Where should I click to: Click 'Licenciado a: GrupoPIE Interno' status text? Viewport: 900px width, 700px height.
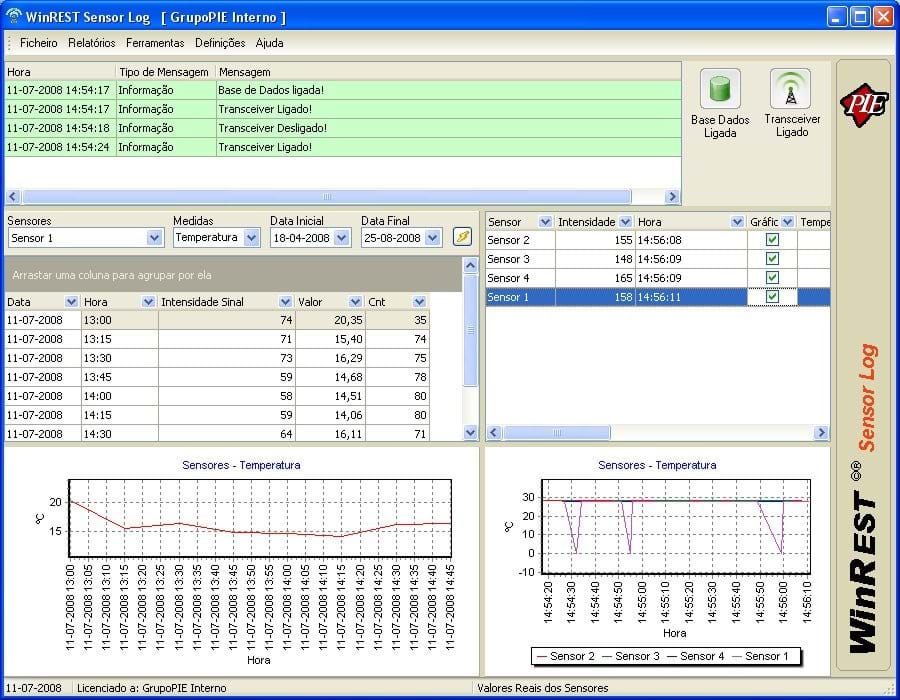pyautogui.click(x=152, y=688)
